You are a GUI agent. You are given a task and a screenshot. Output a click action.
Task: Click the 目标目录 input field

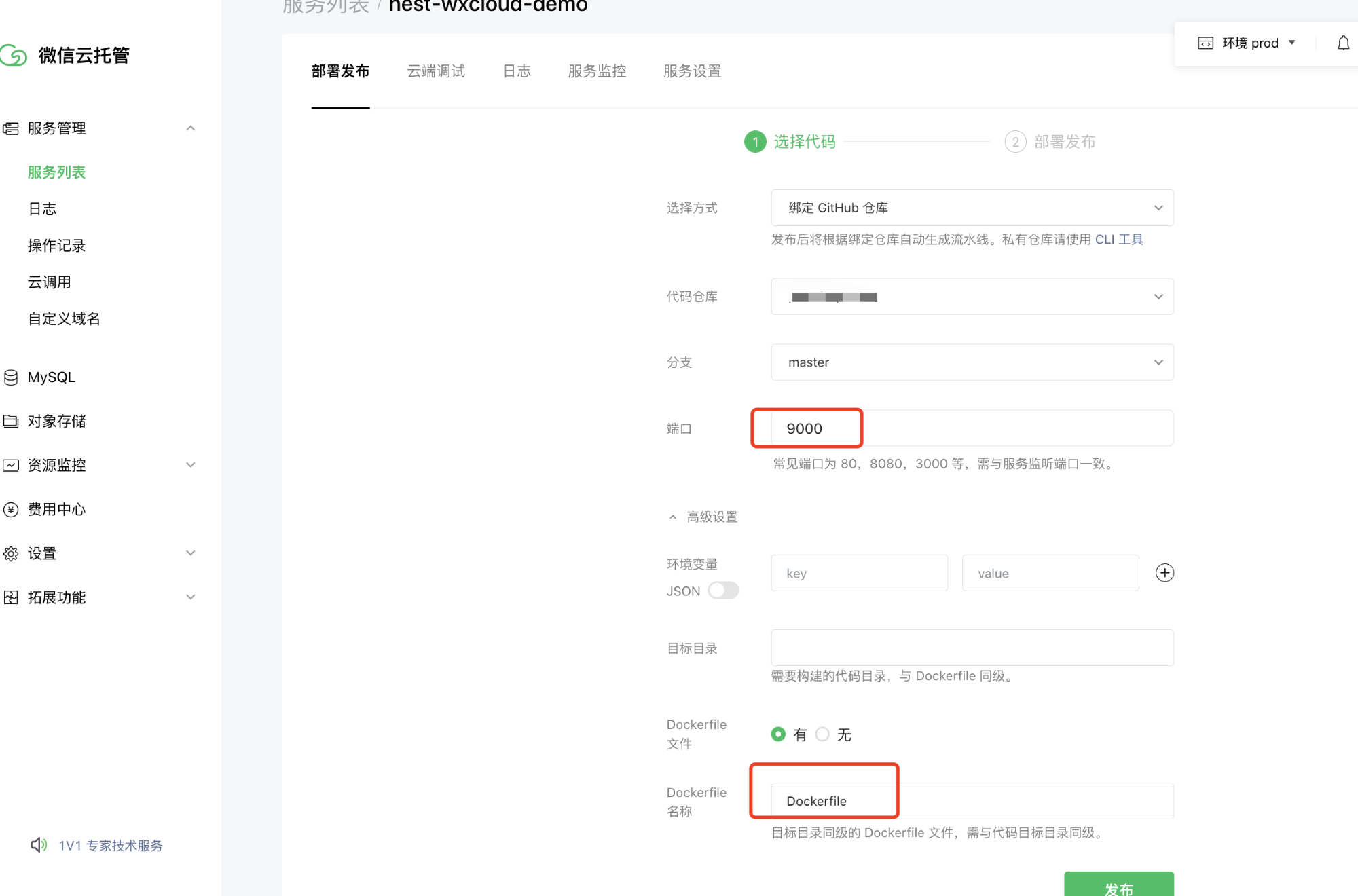coord(972,648)
